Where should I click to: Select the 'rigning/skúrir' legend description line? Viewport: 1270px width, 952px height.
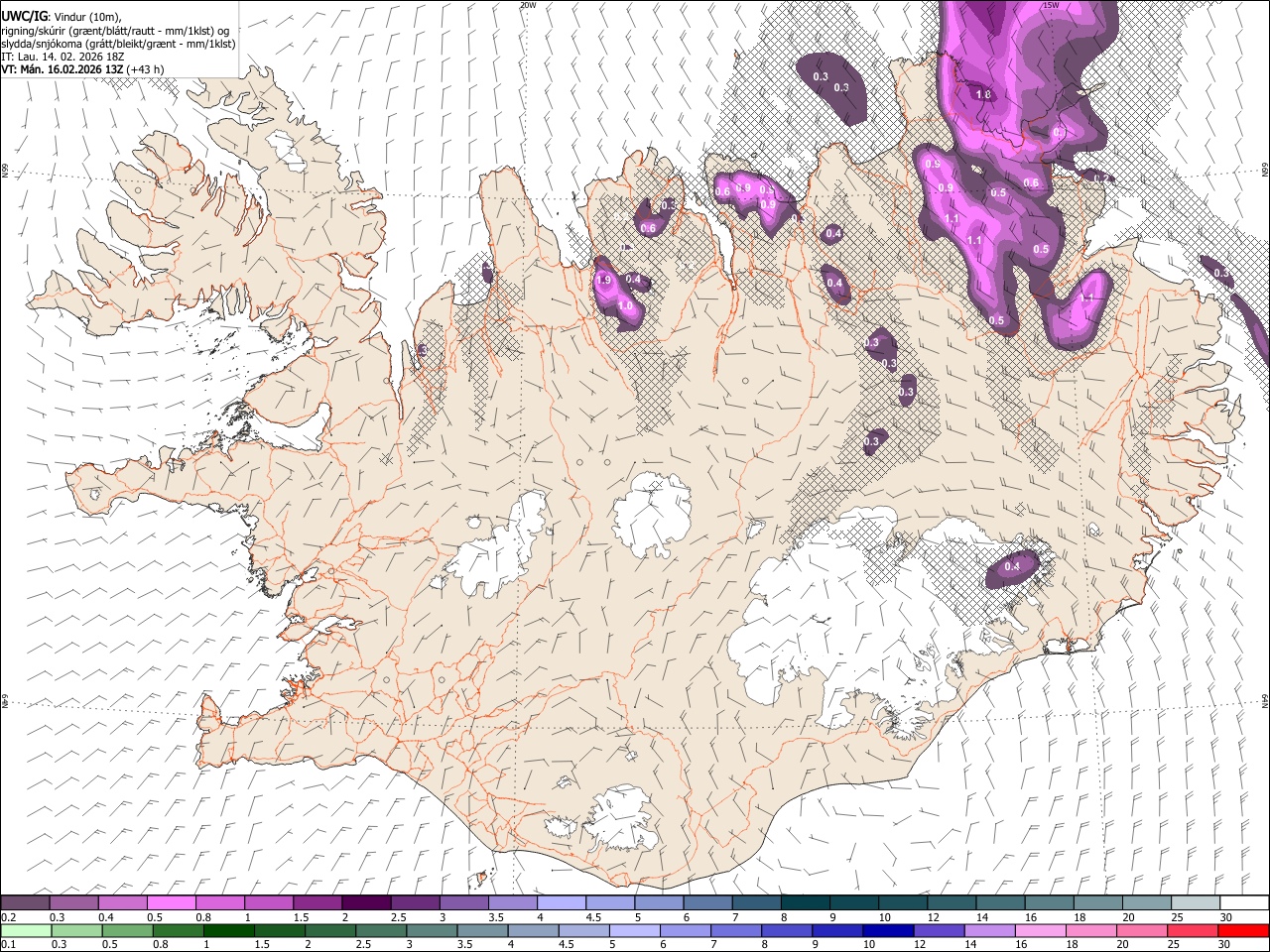coord(117,31)
